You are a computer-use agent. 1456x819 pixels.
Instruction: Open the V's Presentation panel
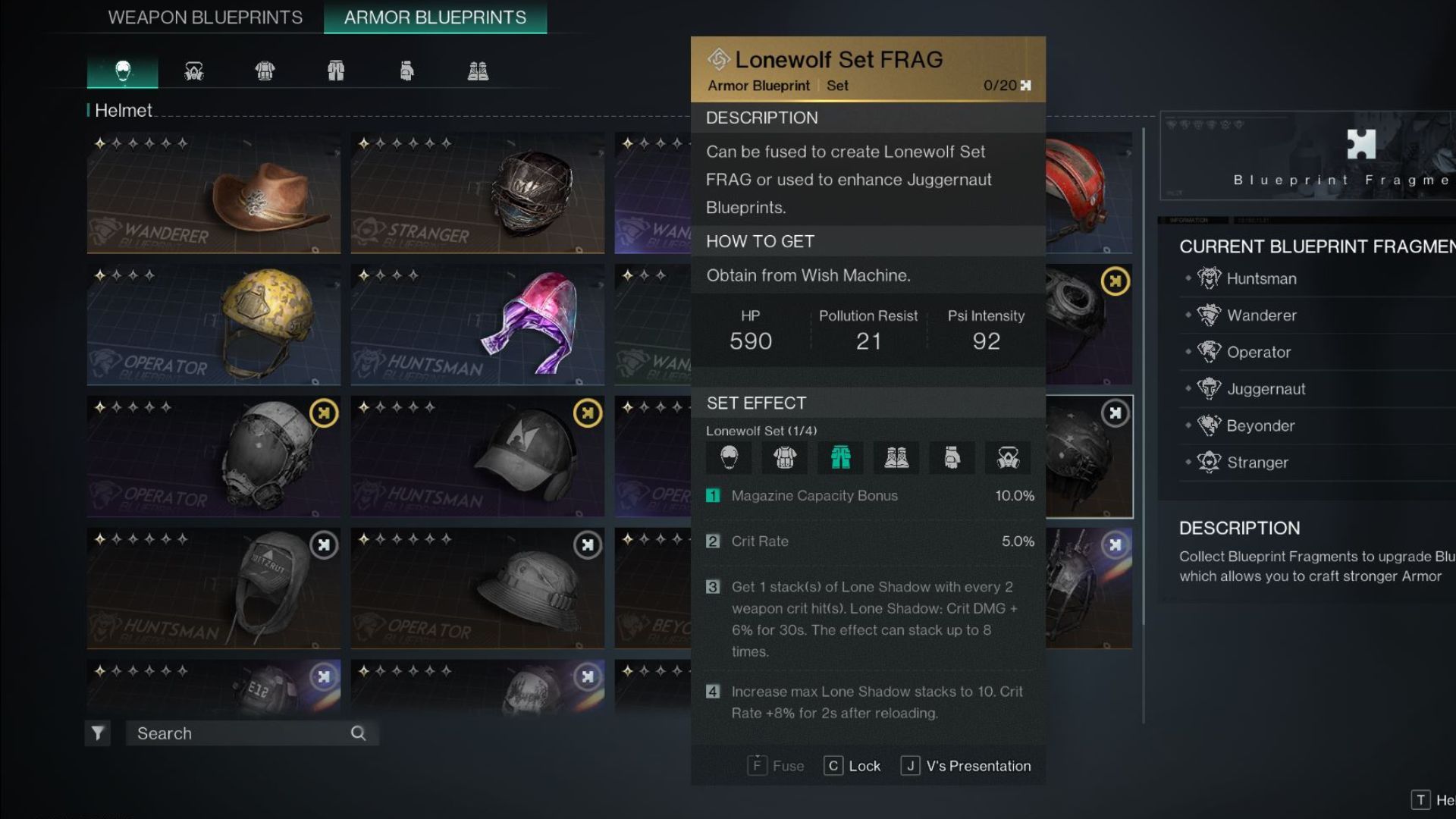(x=979, y=765)
